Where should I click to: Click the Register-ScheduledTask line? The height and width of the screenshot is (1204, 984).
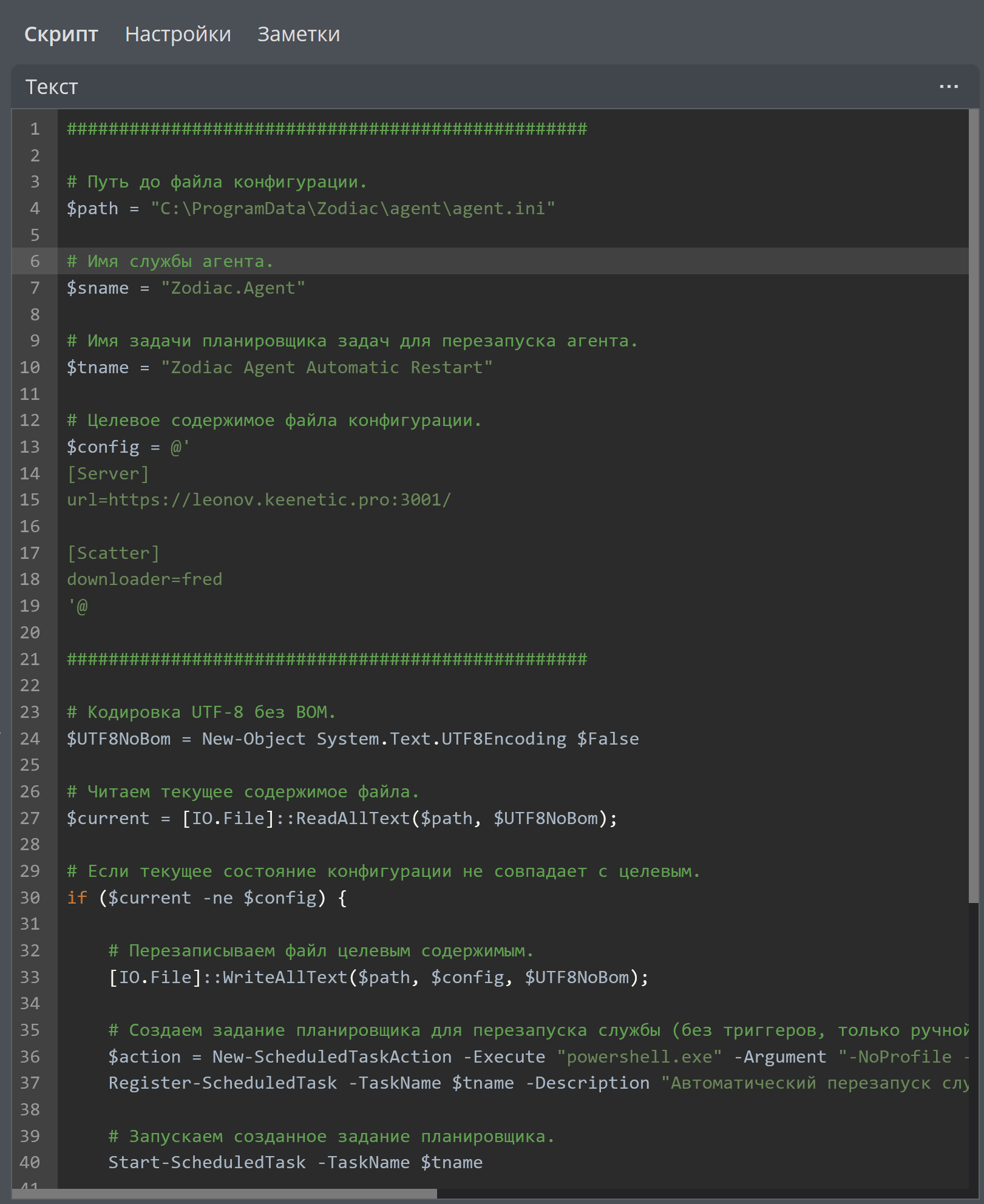pos(538,1083)
